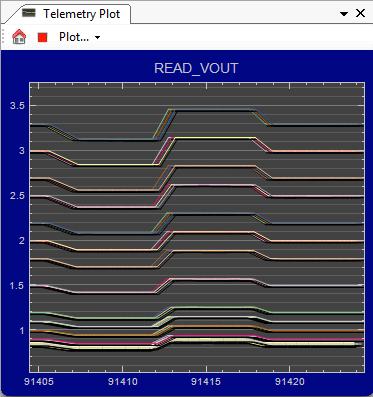Click the 3.5 label on the vertical axis
Screen dimensions: 373x397
[x=17, y=106]
